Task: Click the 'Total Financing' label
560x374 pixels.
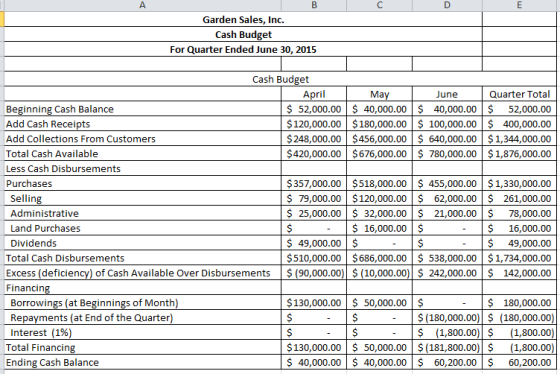Action: [40, 347]
